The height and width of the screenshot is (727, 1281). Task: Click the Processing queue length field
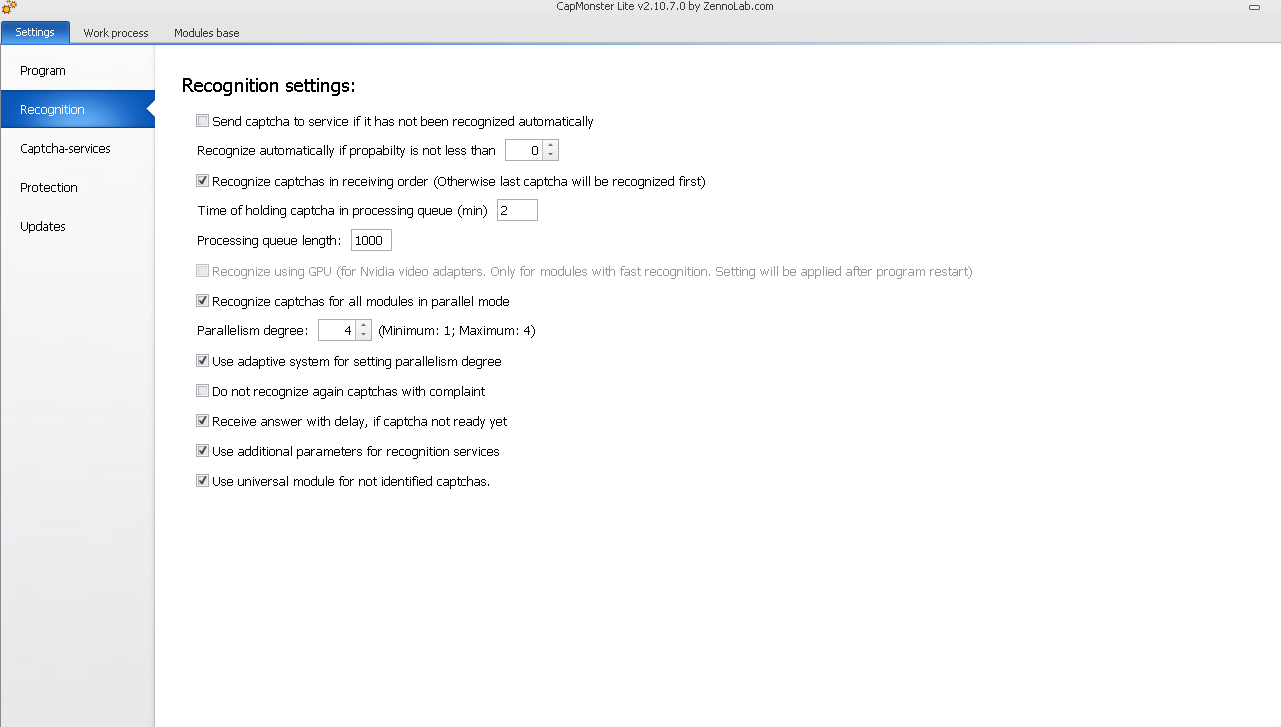371,240
